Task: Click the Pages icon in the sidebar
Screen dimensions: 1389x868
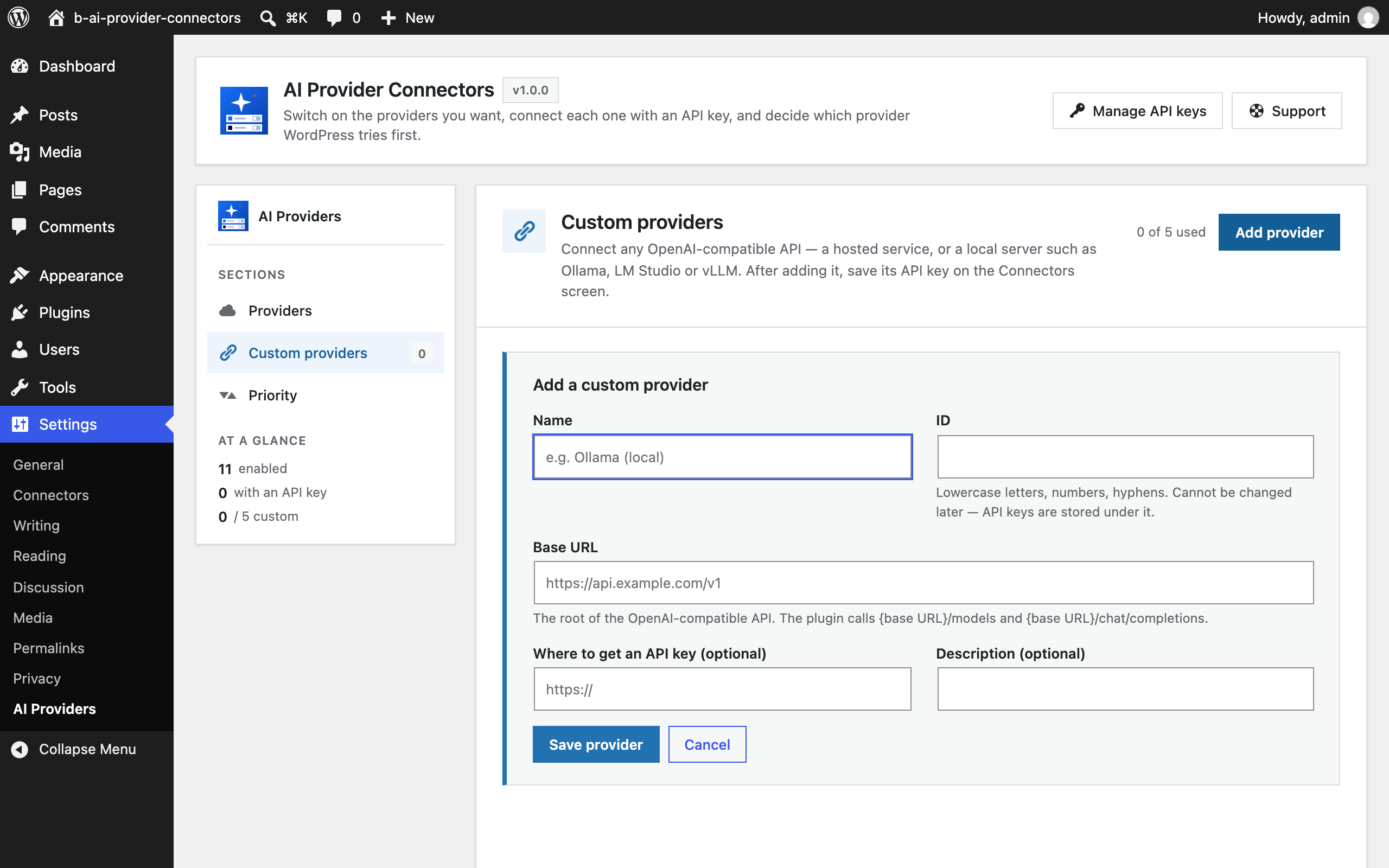Action: (x=20, y=189)
